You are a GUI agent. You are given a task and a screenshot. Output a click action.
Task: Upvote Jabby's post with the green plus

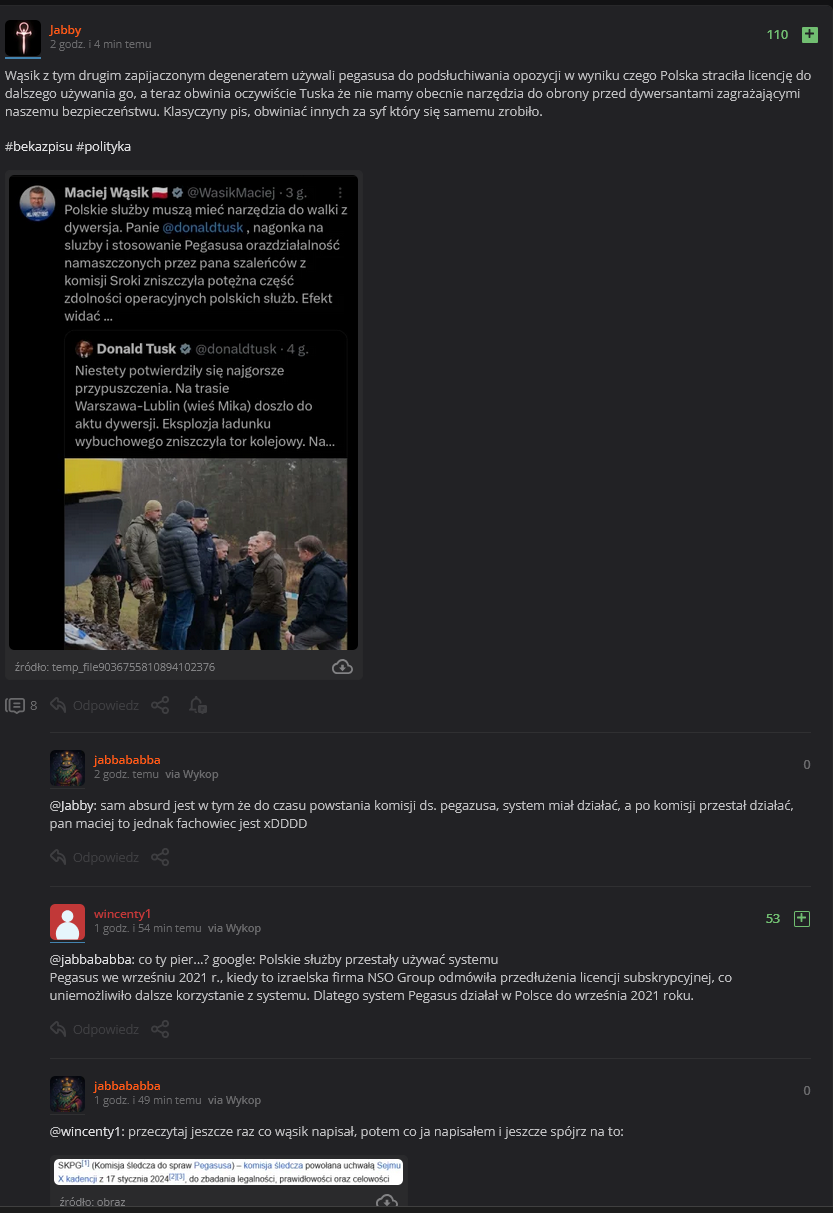tap(809, 34)
